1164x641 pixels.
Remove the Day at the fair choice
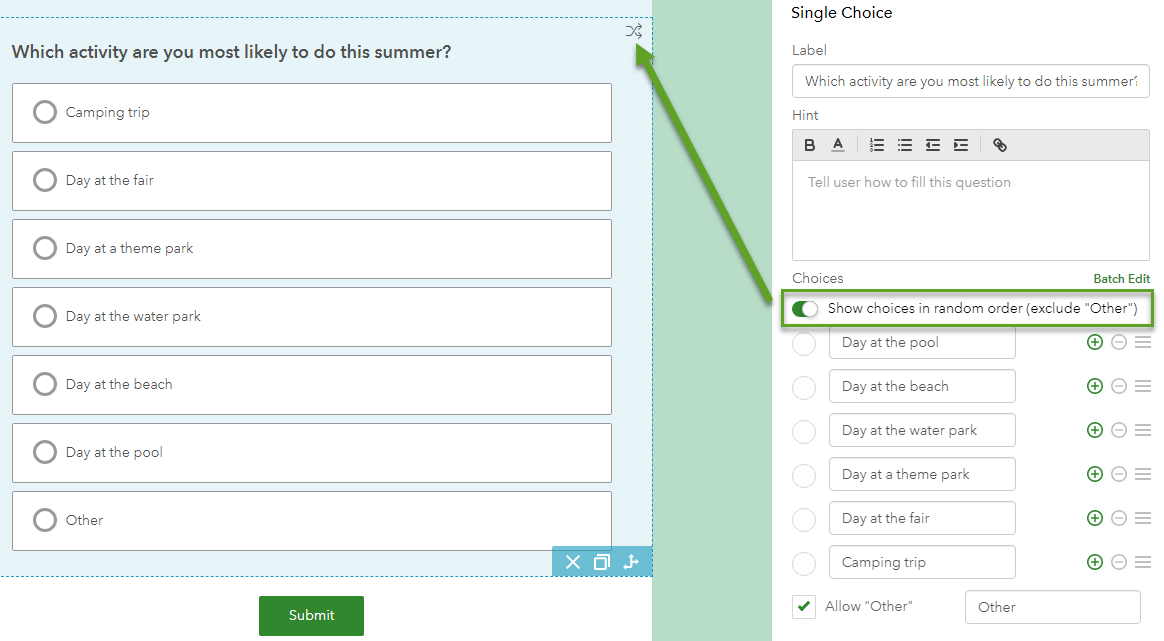coord(1119,518)
